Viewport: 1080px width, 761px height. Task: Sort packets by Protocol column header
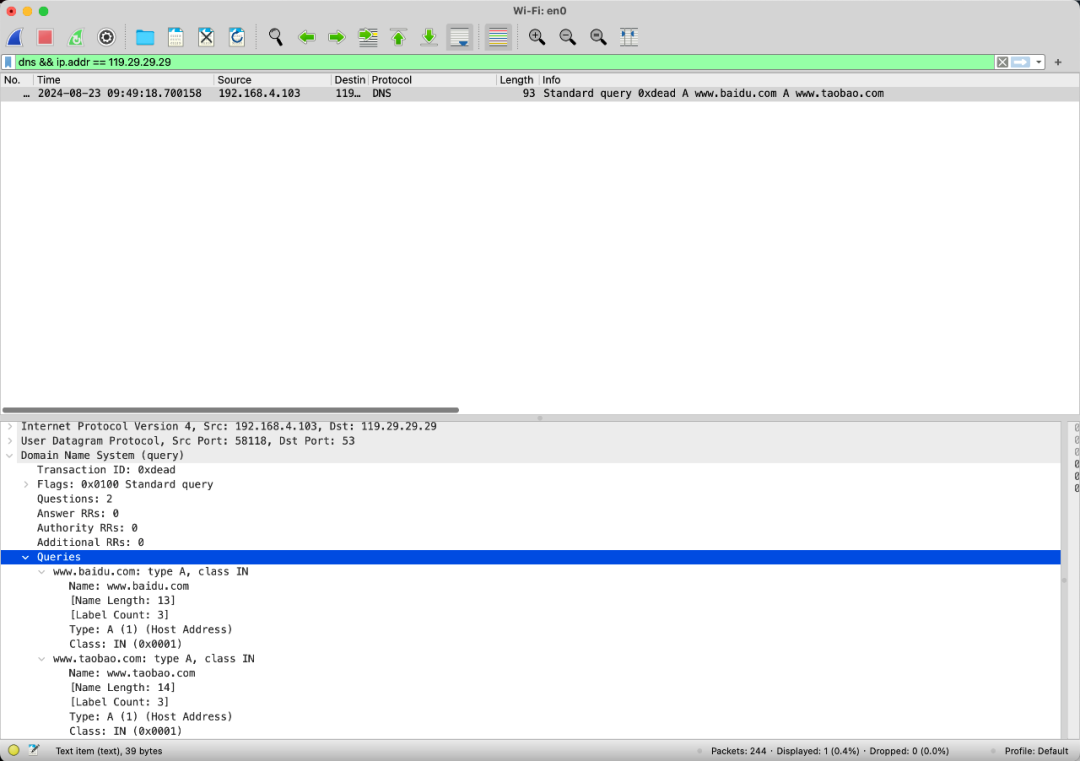(430, 80)
